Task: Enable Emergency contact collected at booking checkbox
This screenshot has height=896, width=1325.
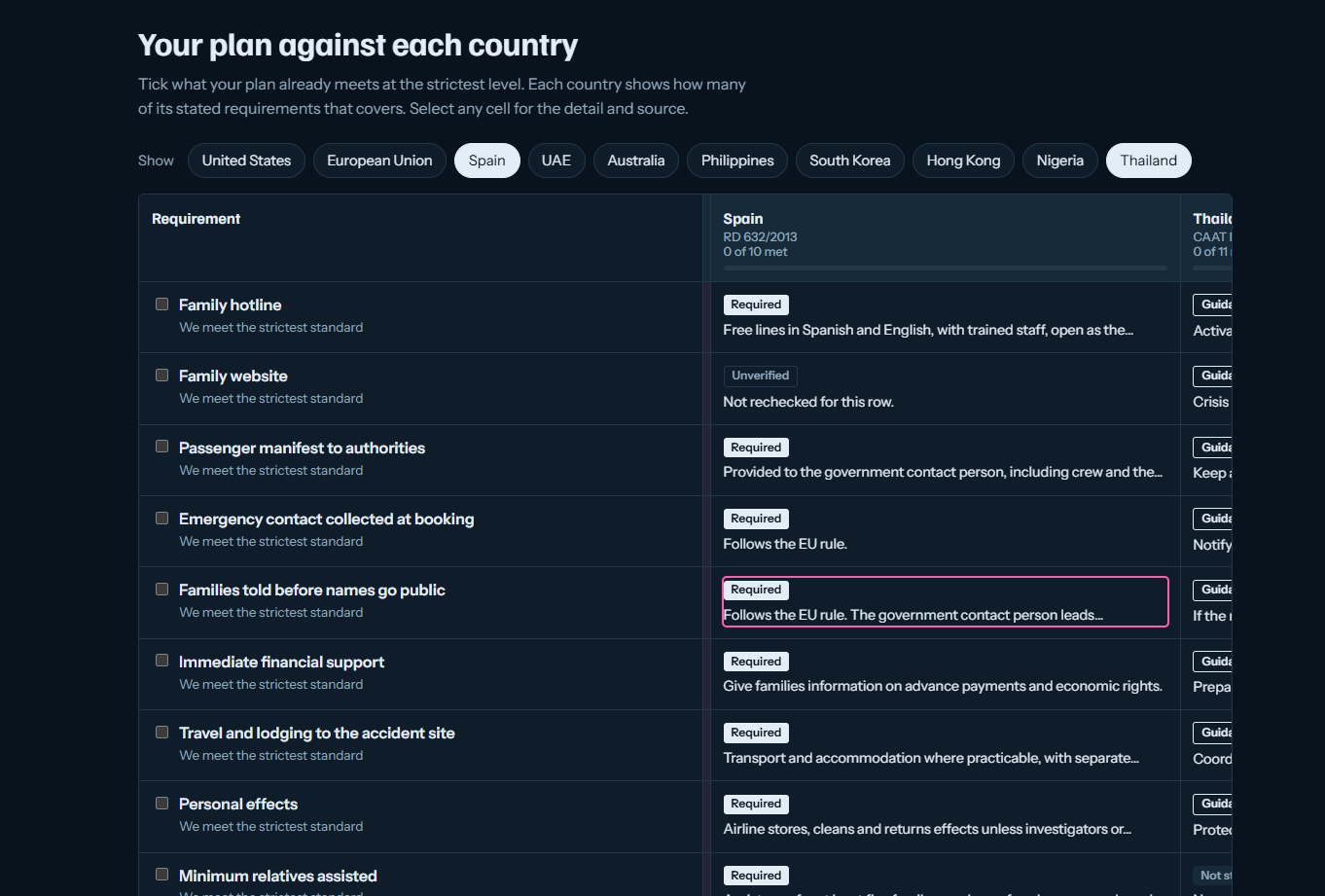Action: [x=162, y=519]
